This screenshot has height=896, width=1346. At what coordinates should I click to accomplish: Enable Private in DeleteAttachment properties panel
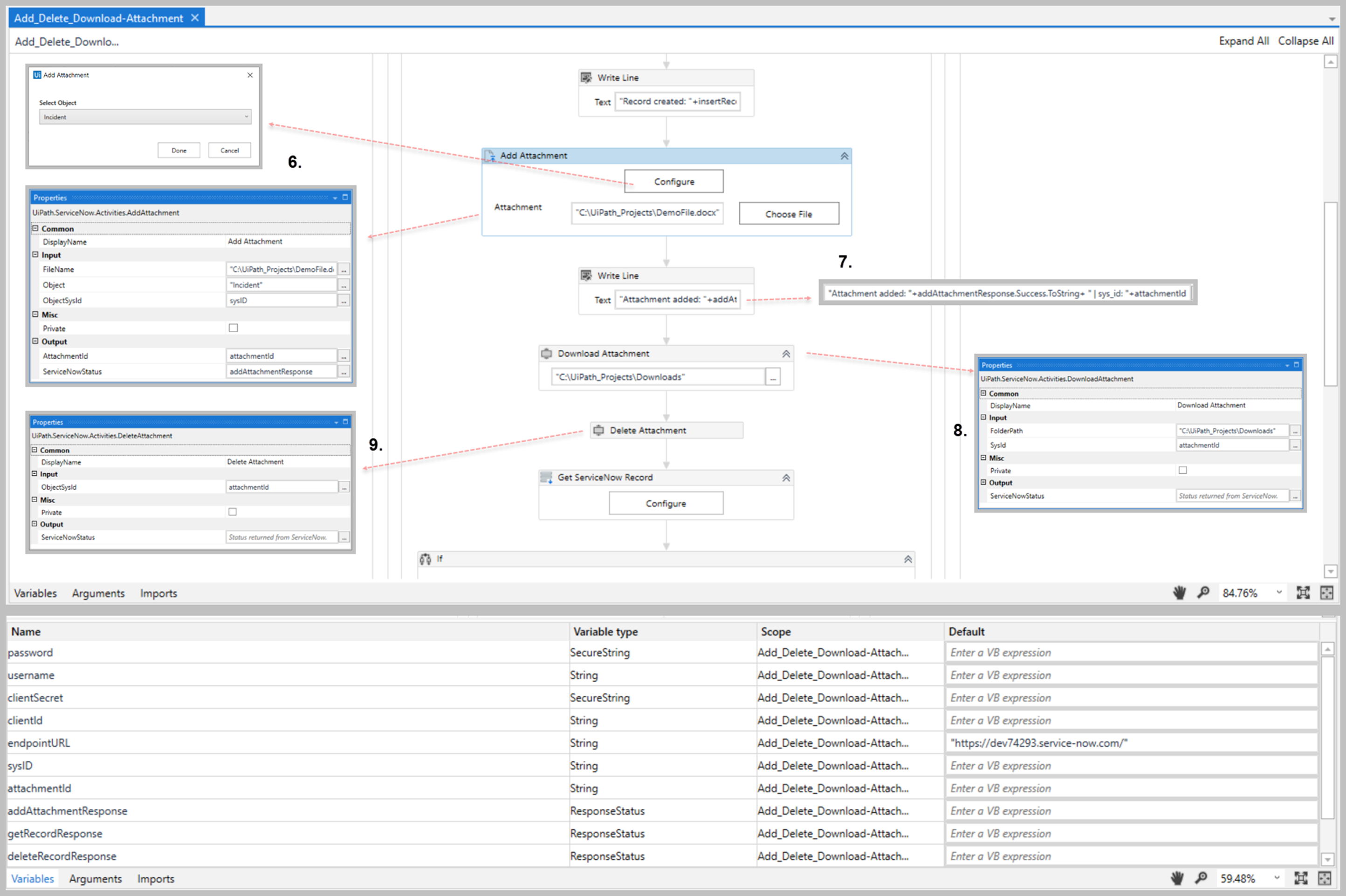click(x=232, y=512)
